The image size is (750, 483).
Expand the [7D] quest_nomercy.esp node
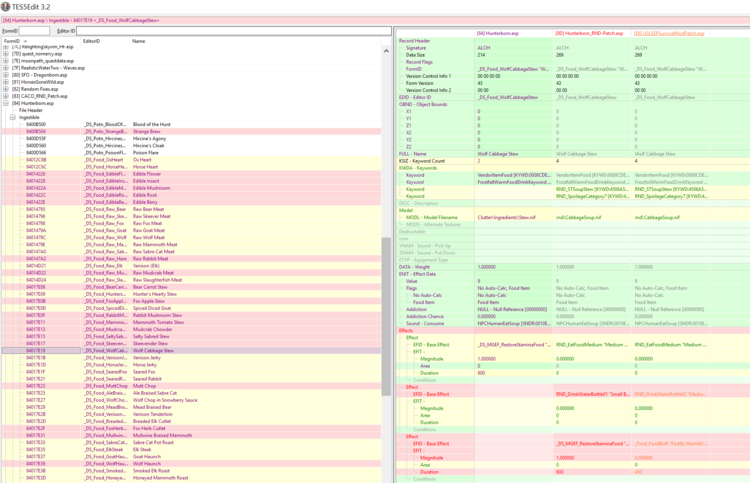click(6, 54)
